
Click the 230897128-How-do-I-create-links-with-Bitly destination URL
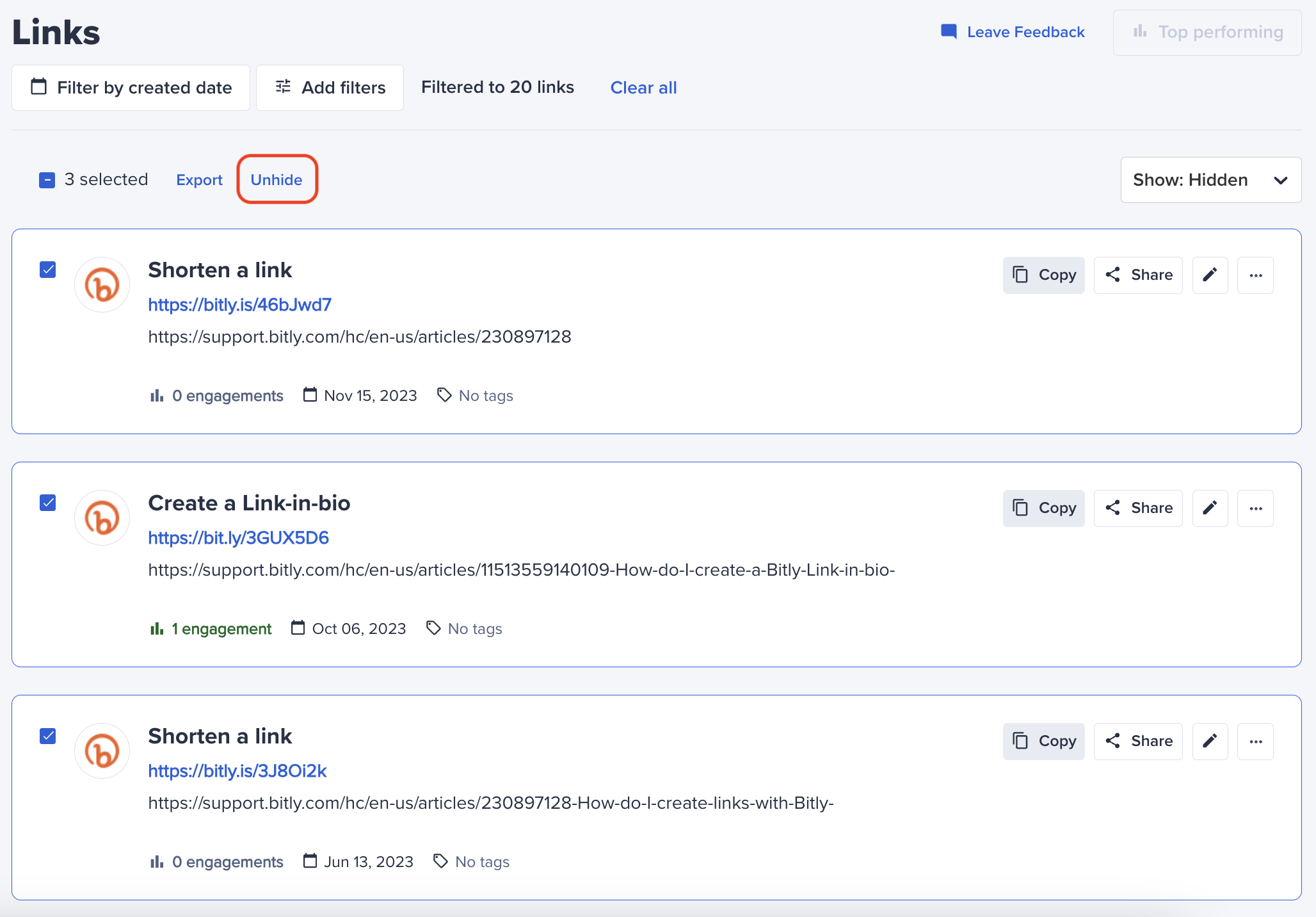(x=491, y=803)
